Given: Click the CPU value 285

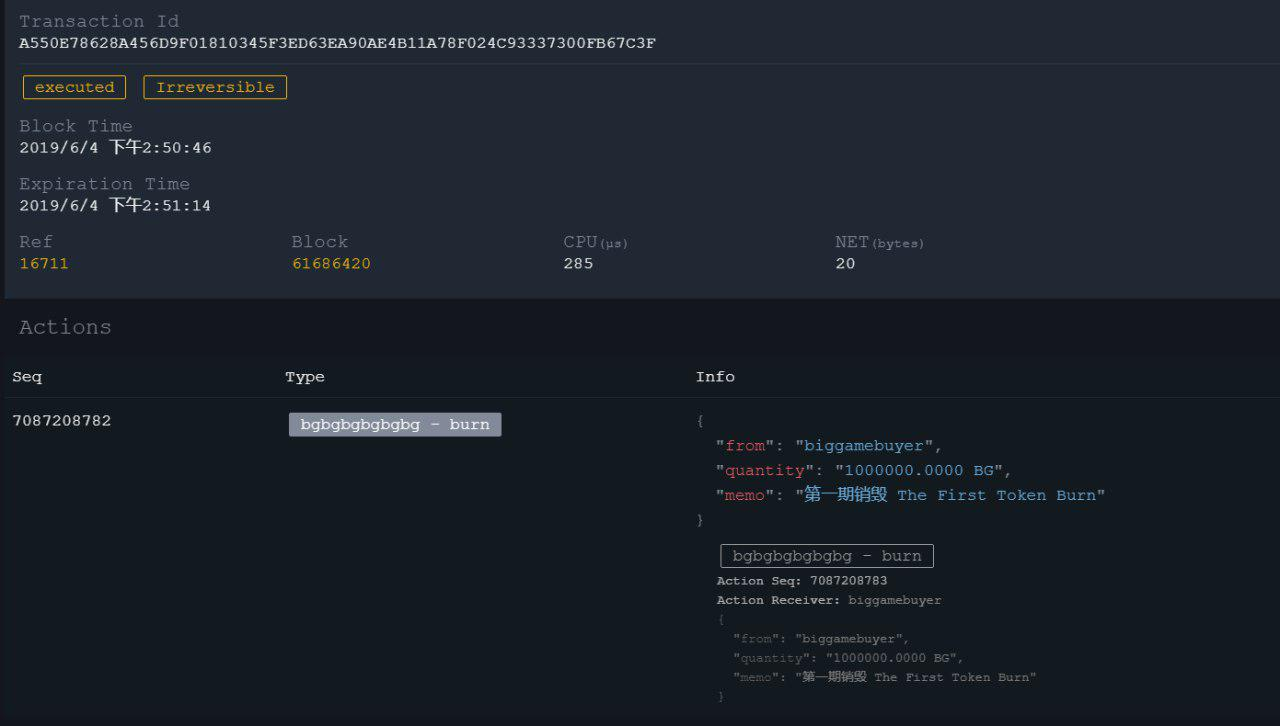Looking at the screenshot, I should (x=578, y=264).
